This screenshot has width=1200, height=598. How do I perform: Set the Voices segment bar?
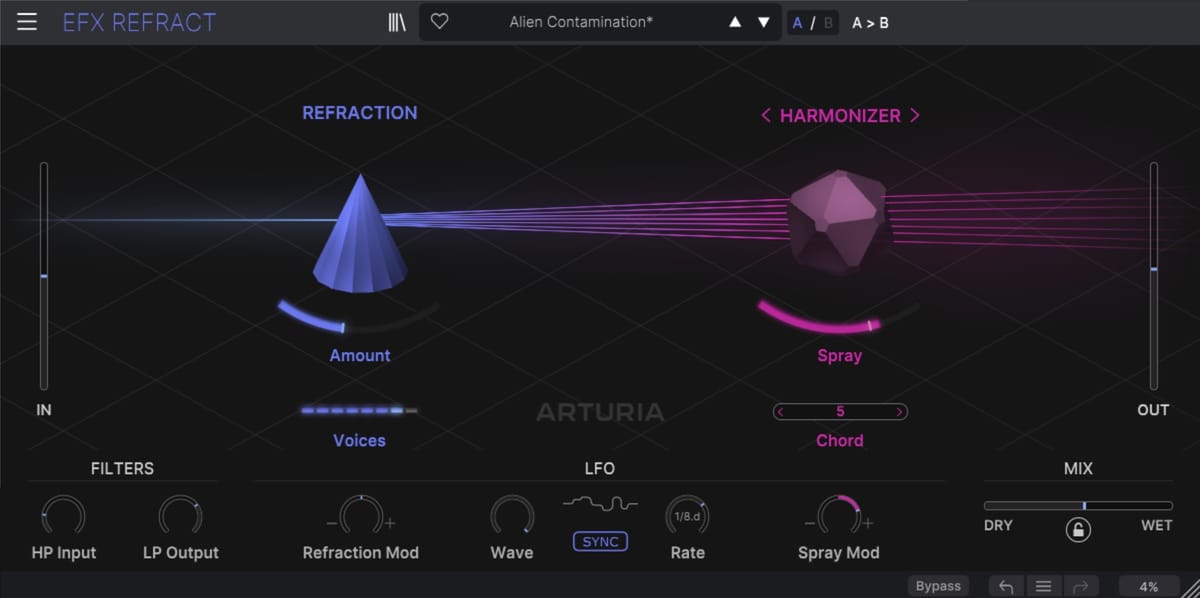[x=359, y=410]
